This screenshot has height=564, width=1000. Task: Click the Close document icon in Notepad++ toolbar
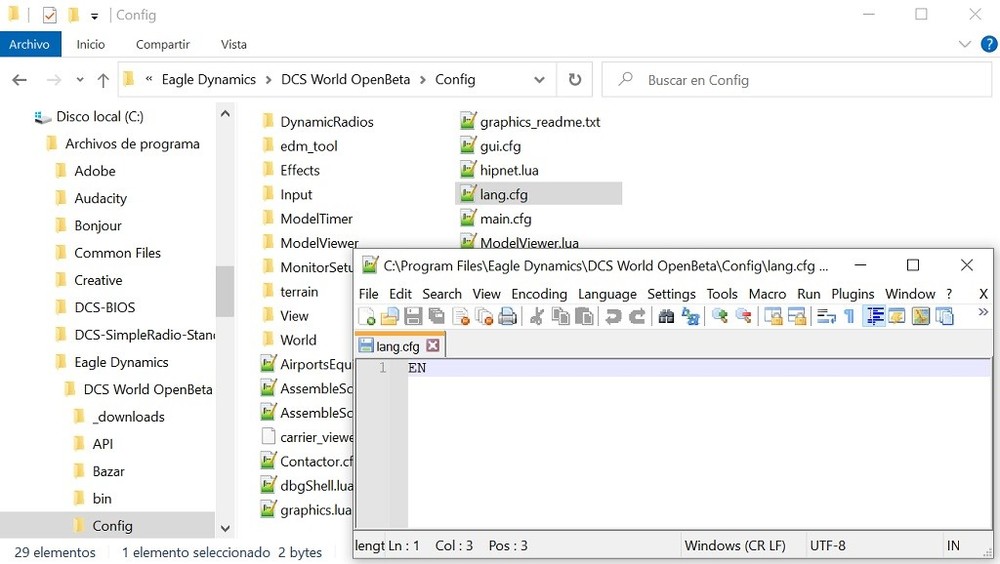coord(460,316)
